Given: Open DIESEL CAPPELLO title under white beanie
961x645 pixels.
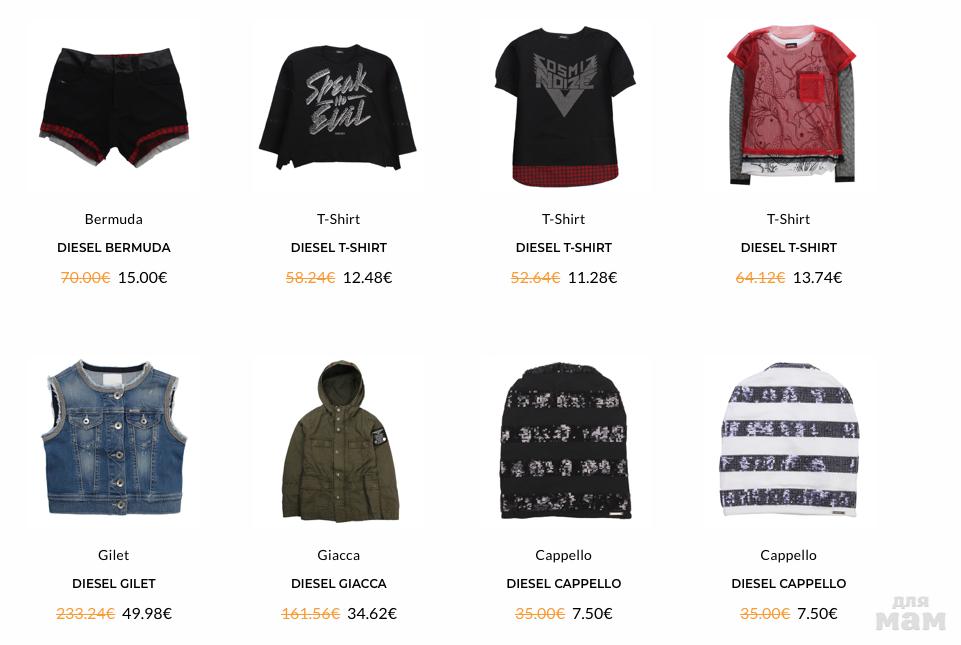Looking at the screenshot, I should click(788, 584).
